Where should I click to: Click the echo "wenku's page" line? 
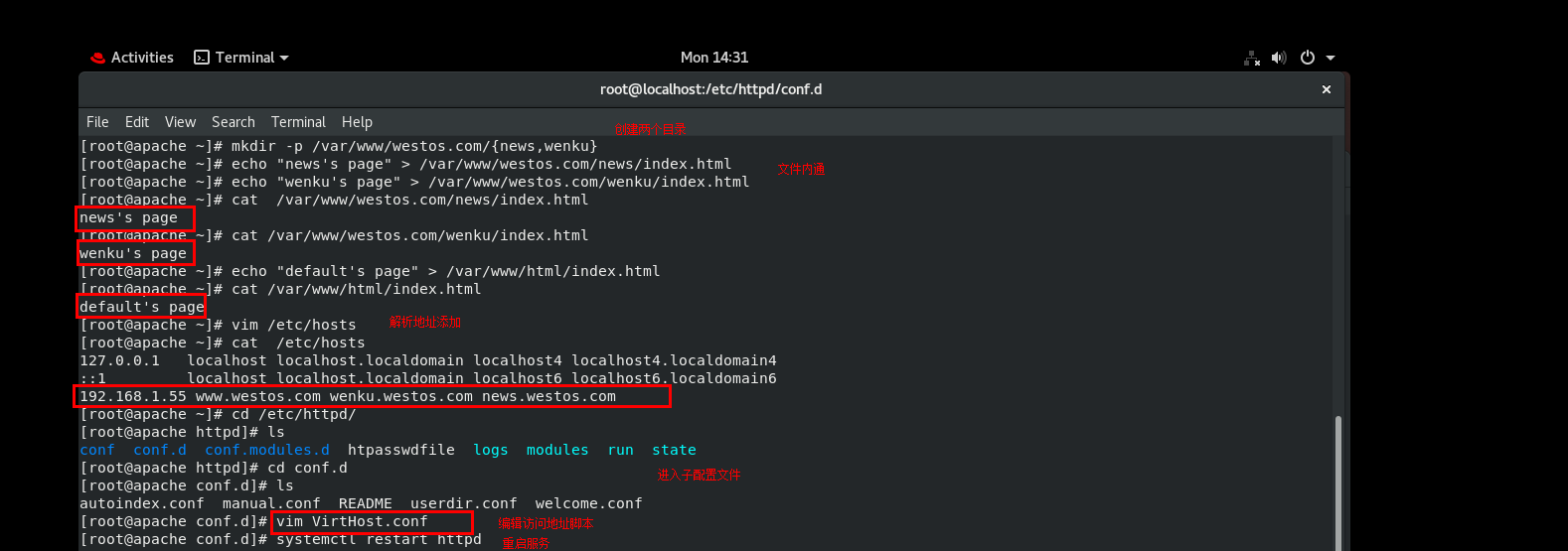pos(414,182)
